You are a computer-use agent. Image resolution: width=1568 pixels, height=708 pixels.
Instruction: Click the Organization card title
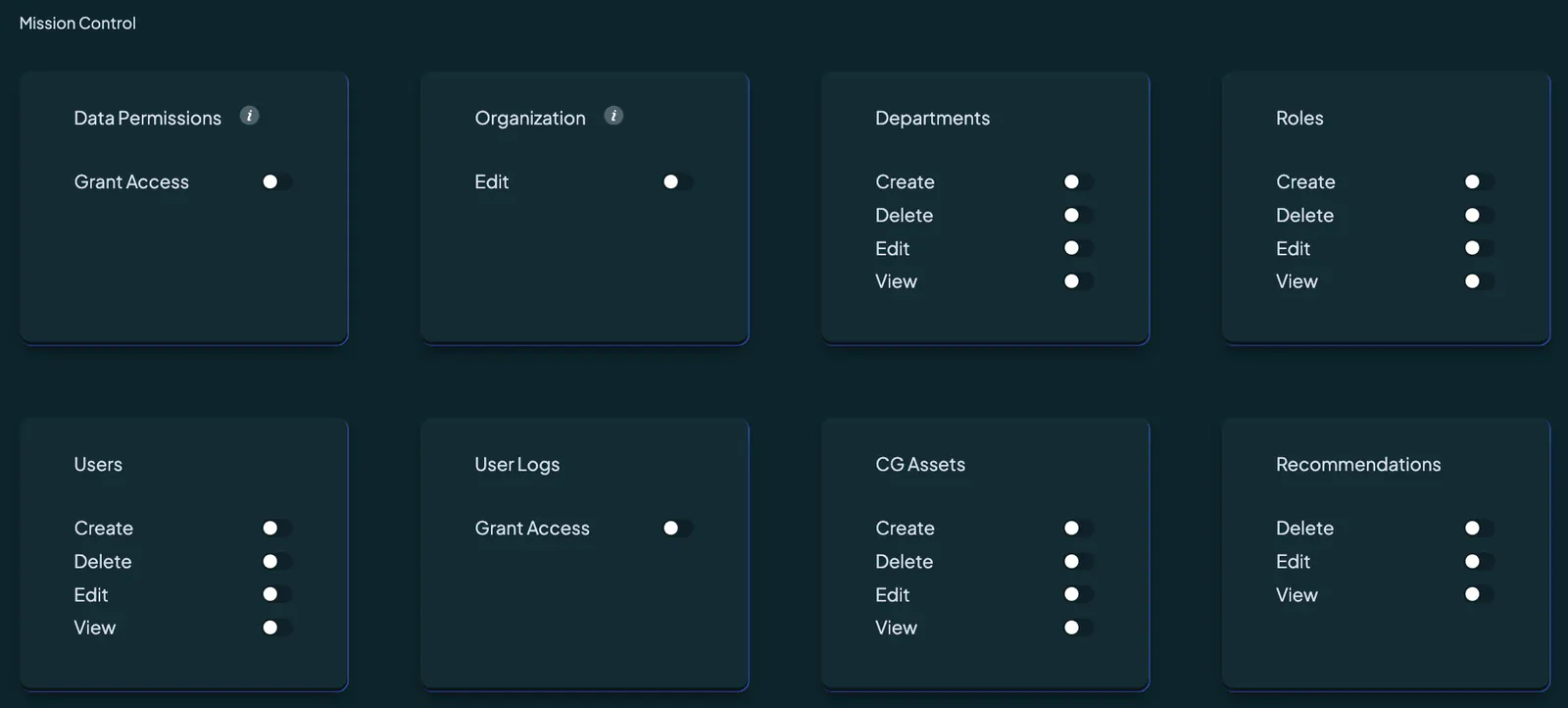530,119
